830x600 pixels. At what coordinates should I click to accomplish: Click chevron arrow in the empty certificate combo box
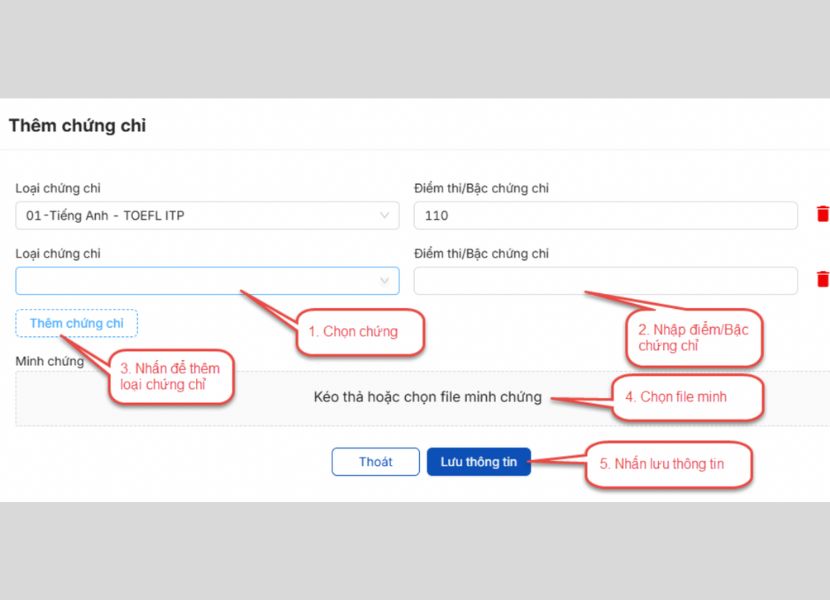click(385, 282)
